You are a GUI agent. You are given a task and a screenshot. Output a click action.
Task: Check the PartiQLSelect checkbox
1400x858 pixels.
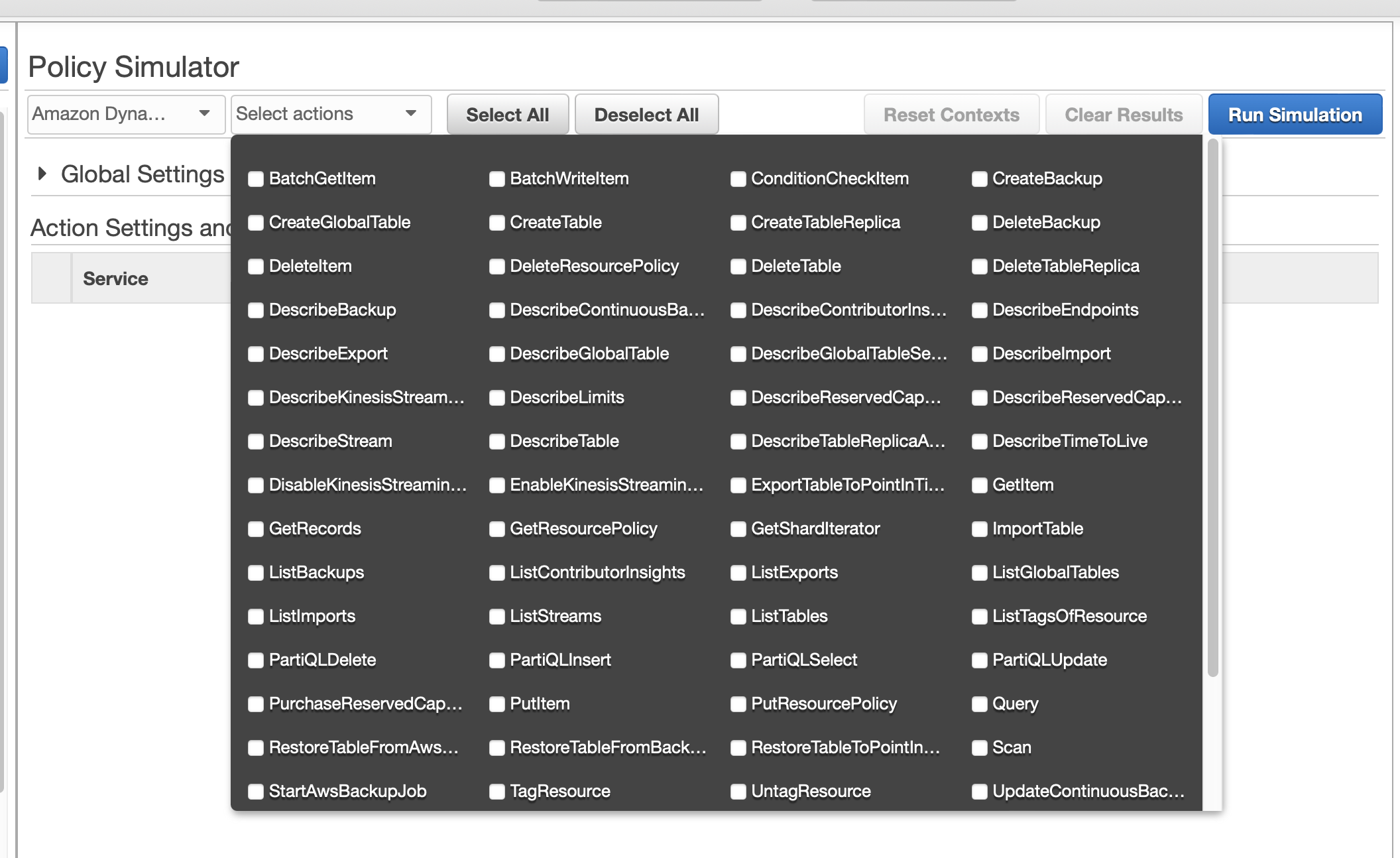tap(738, 660)
